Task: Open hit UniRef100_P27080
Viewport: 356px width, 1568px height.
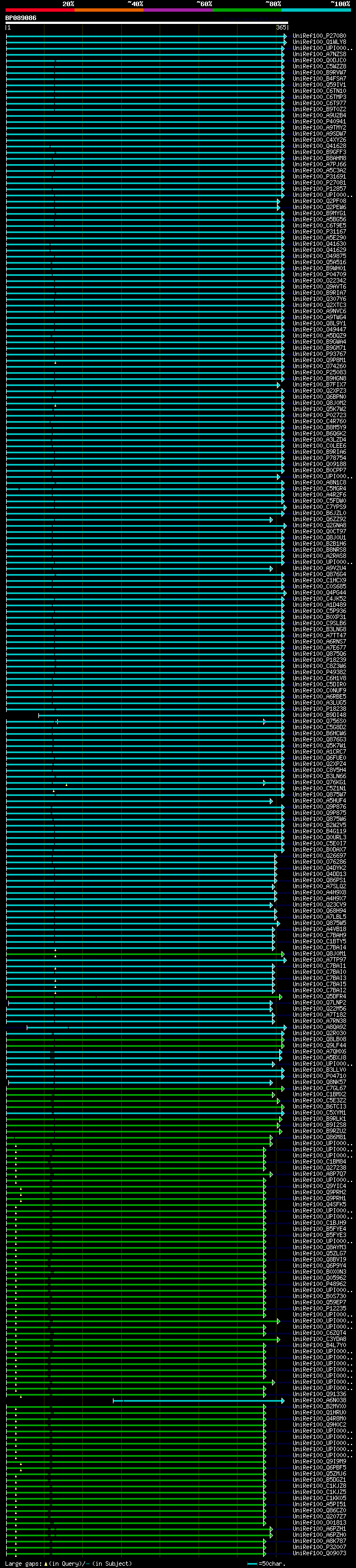Action: [319, 36]
